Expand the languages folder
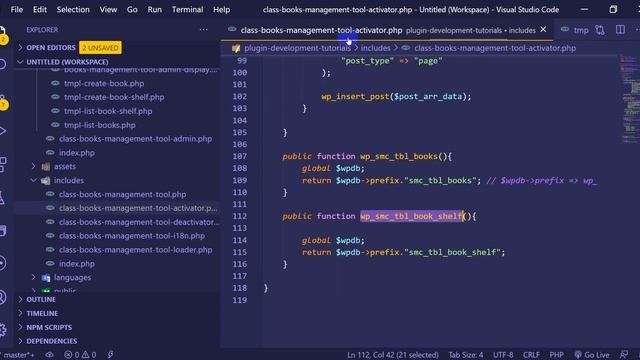The width and height of the screenshot is (640, 360). 72,278
